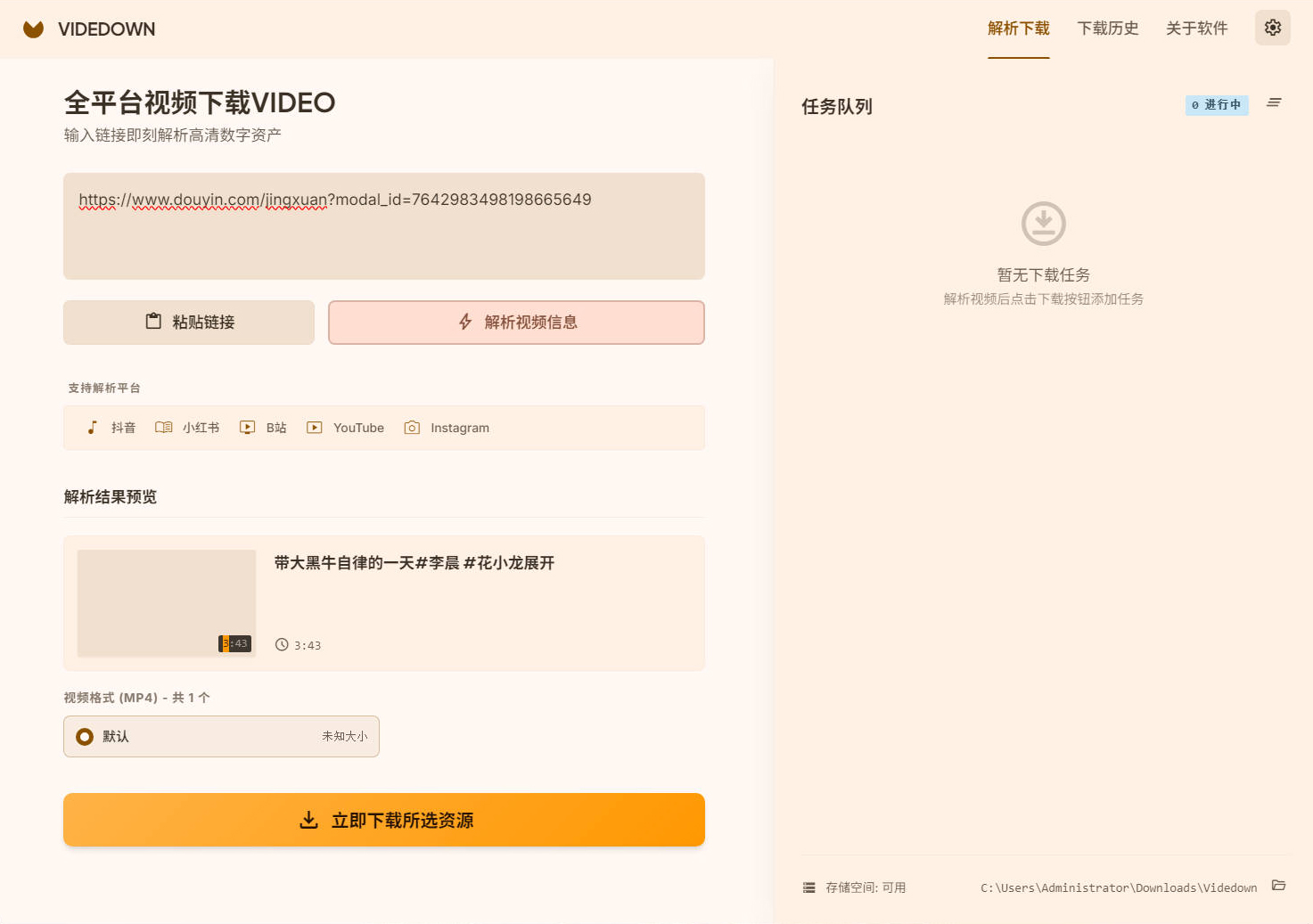Click the clipboard icon in paste button

[153, 321]
